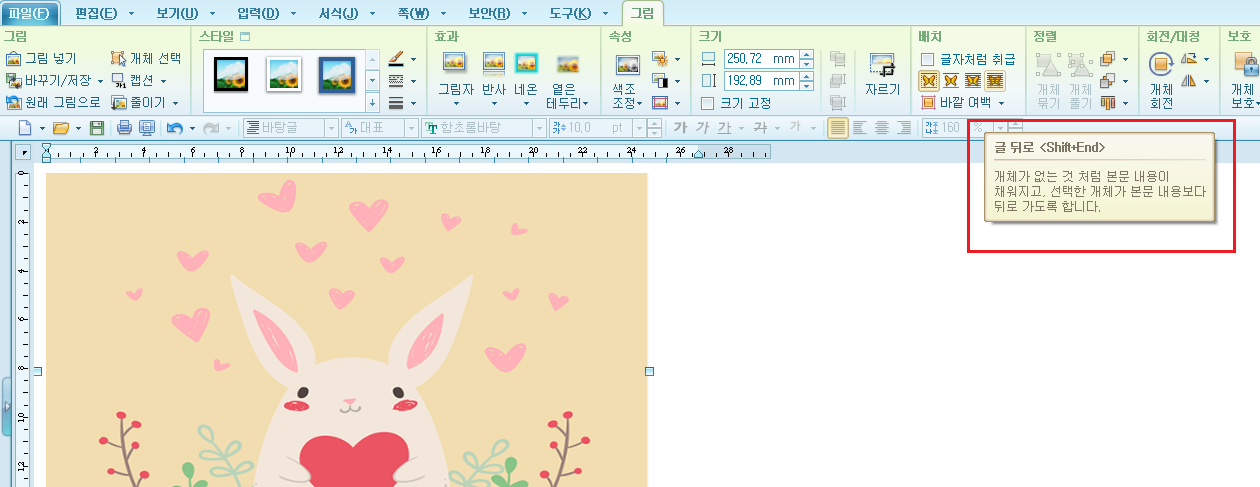Viewport: 1260px width, 487px height.
Task: Click the Caption (캡션) icon
Action: [118, 80]
